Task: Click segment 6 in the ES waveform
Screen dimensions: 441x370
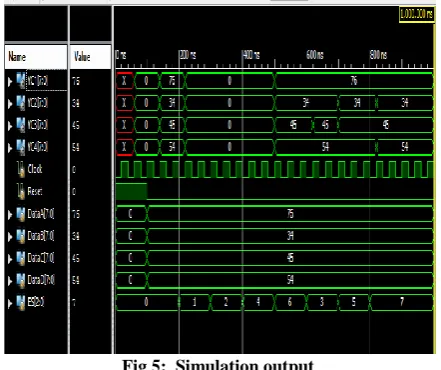Action: tap(290, 302)
